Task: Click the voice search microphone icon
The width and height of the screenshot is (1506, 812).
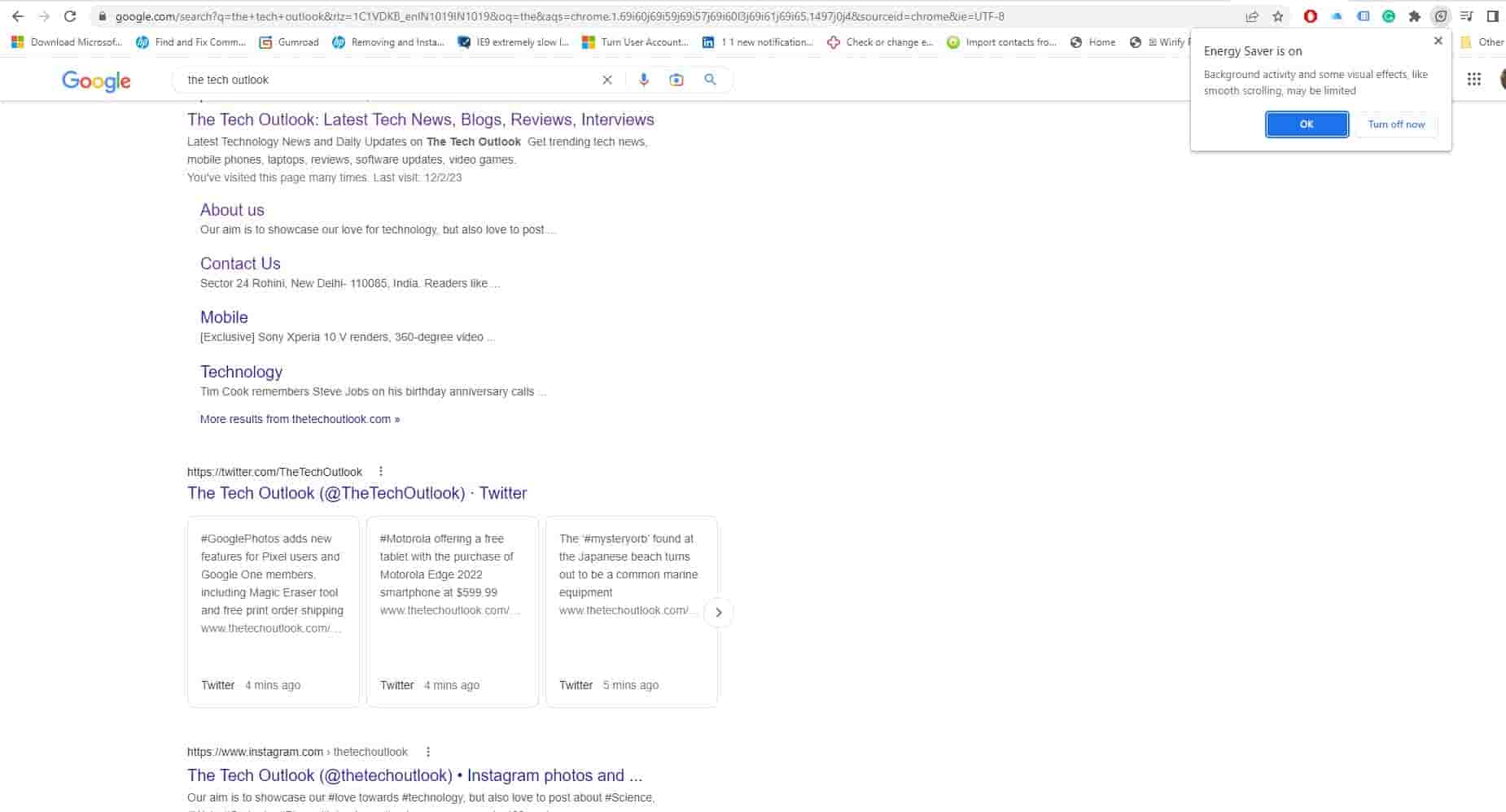Action: tap(644, 80)
